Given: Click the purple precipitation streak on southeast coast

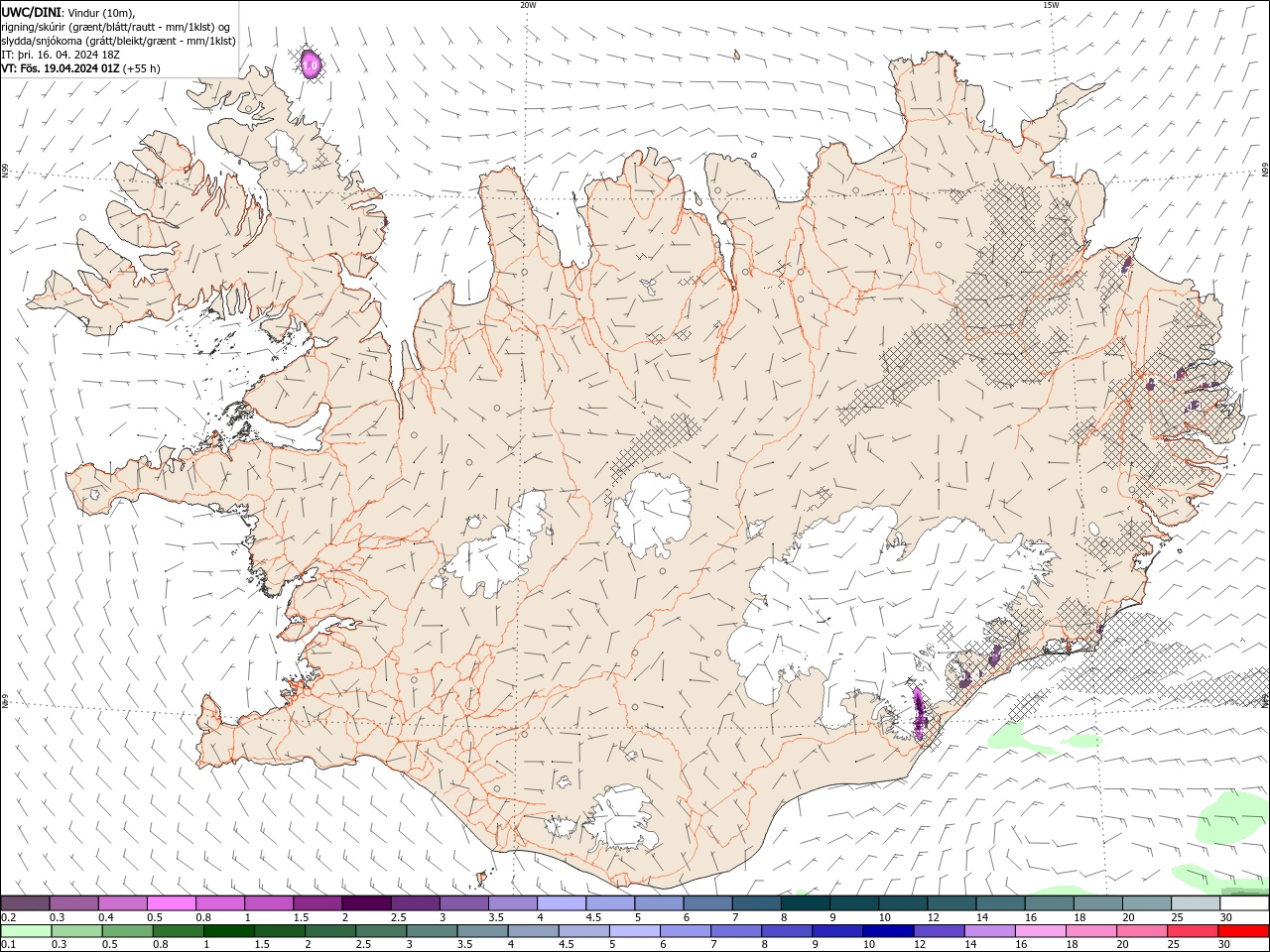Looking at the screenshot, I should (919, 713).
